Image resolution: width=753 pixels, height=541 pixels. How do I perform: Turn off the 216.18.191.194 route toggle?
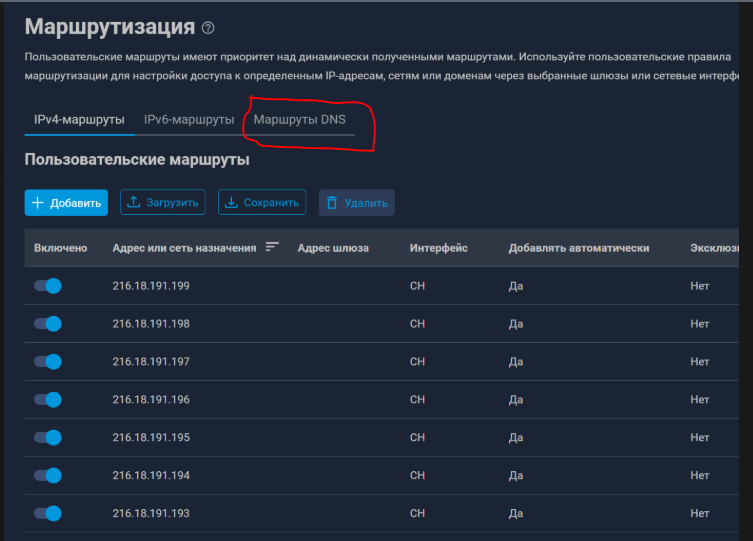coord(48,476)
